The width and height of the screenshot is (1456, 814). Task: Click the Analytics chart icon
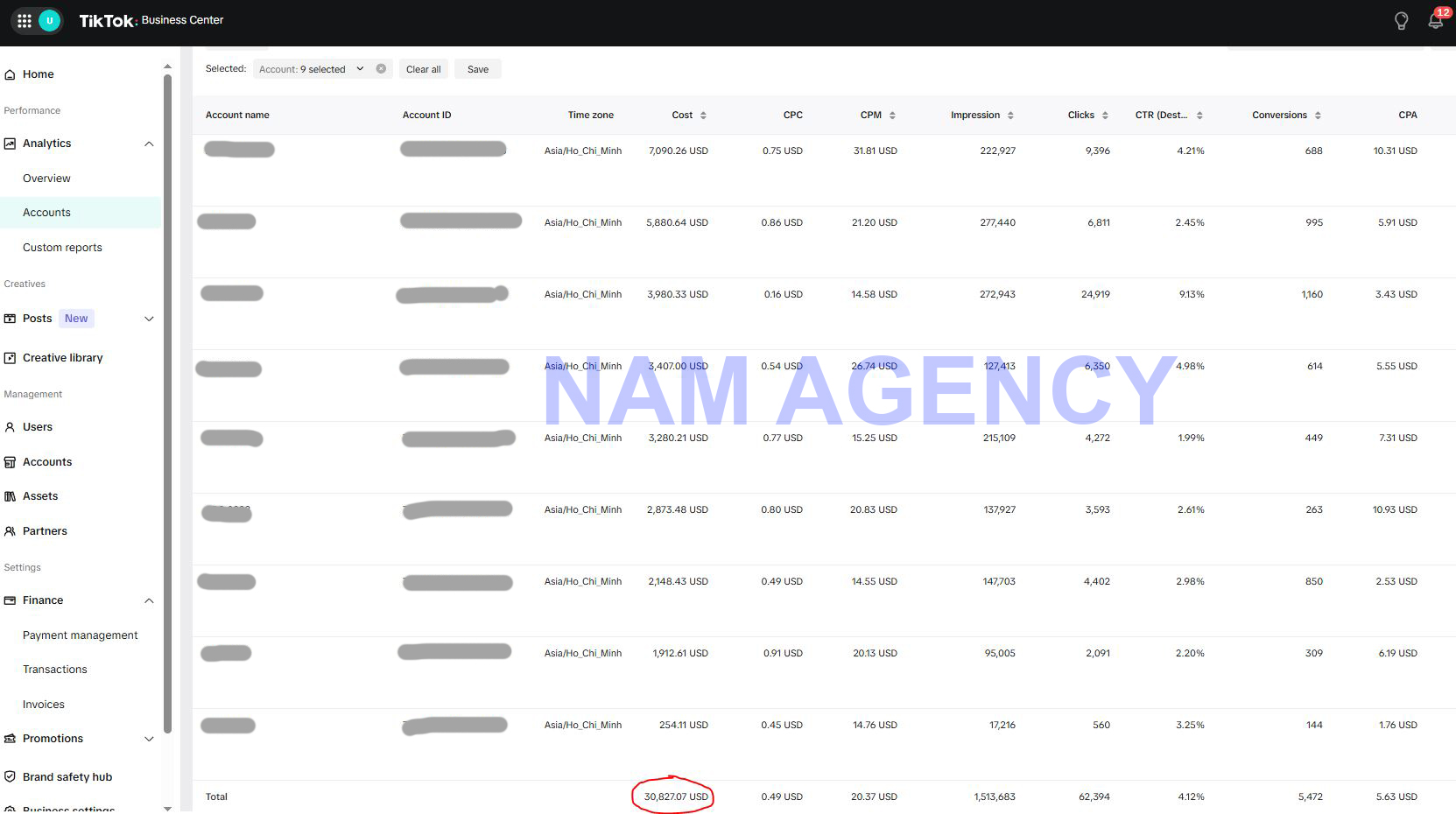(10, 144)
